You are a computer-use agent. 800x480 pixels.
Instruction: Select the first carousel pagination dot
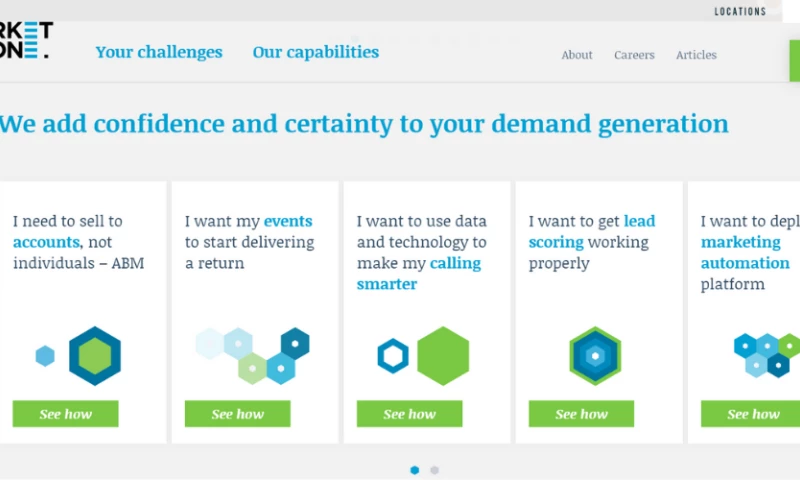pos(415,470)
